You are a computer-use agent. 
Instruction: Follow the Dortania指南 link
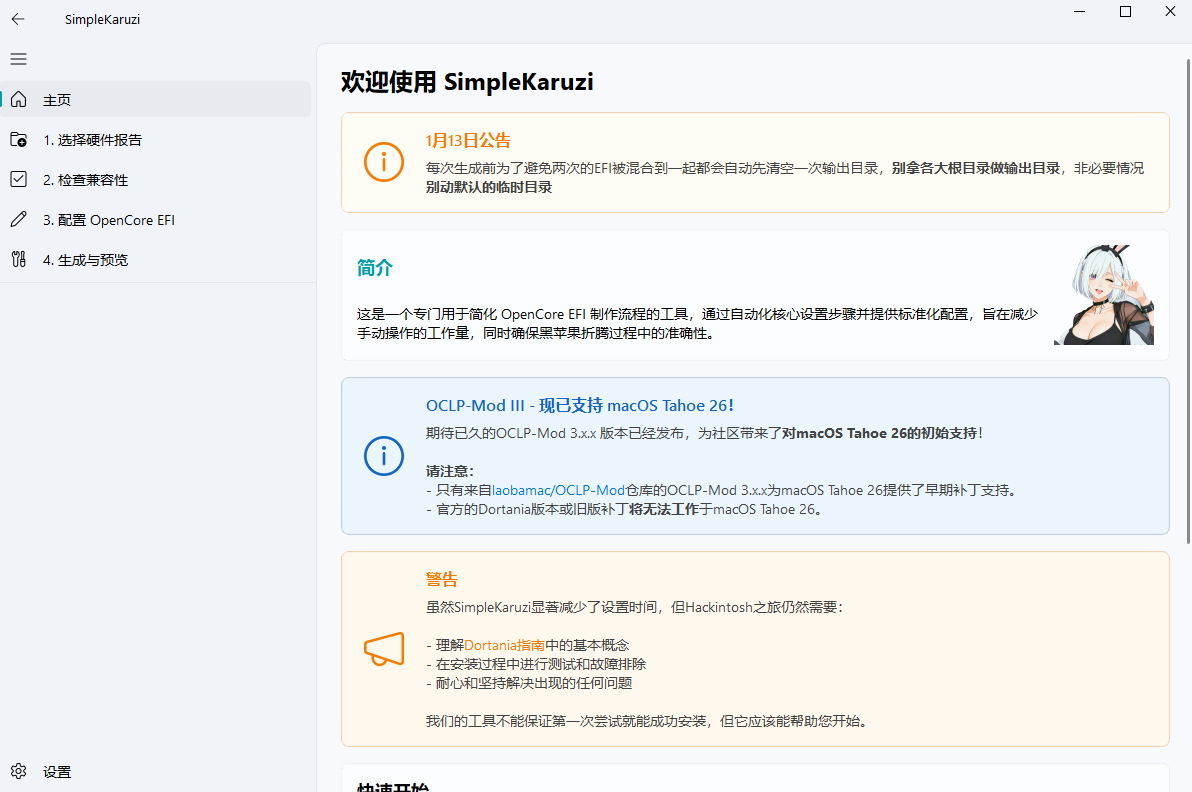coord(504,645)
